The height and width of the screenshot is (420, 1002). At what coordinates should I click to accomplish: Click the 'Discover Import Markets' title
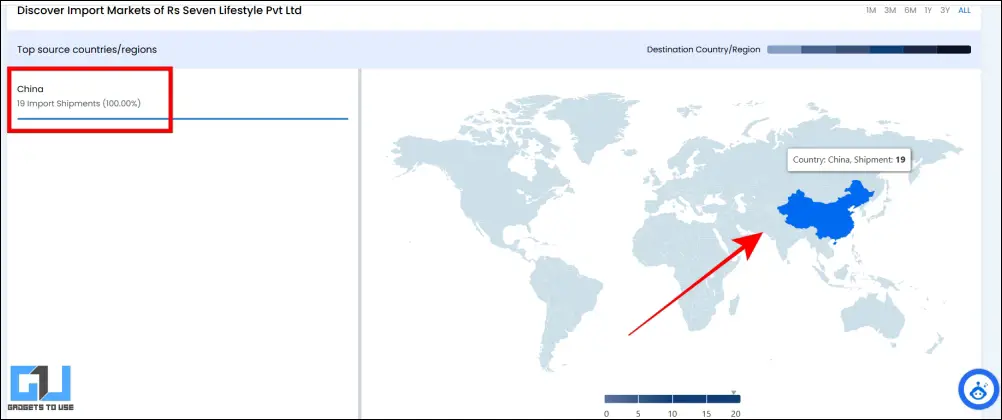tap(159, 11)
